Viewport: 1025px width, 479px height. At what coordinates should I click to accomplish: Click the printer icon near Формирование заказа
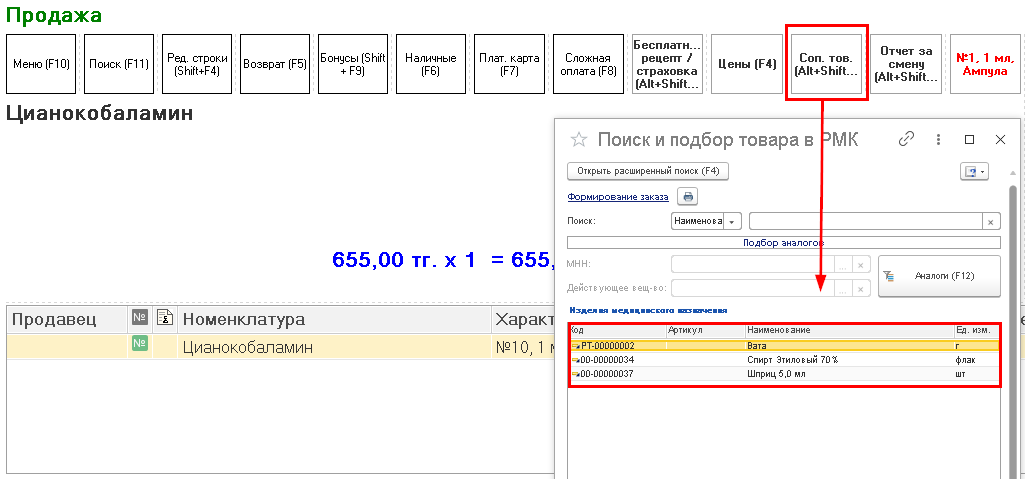pyautogui.click(x=687, y=197)
